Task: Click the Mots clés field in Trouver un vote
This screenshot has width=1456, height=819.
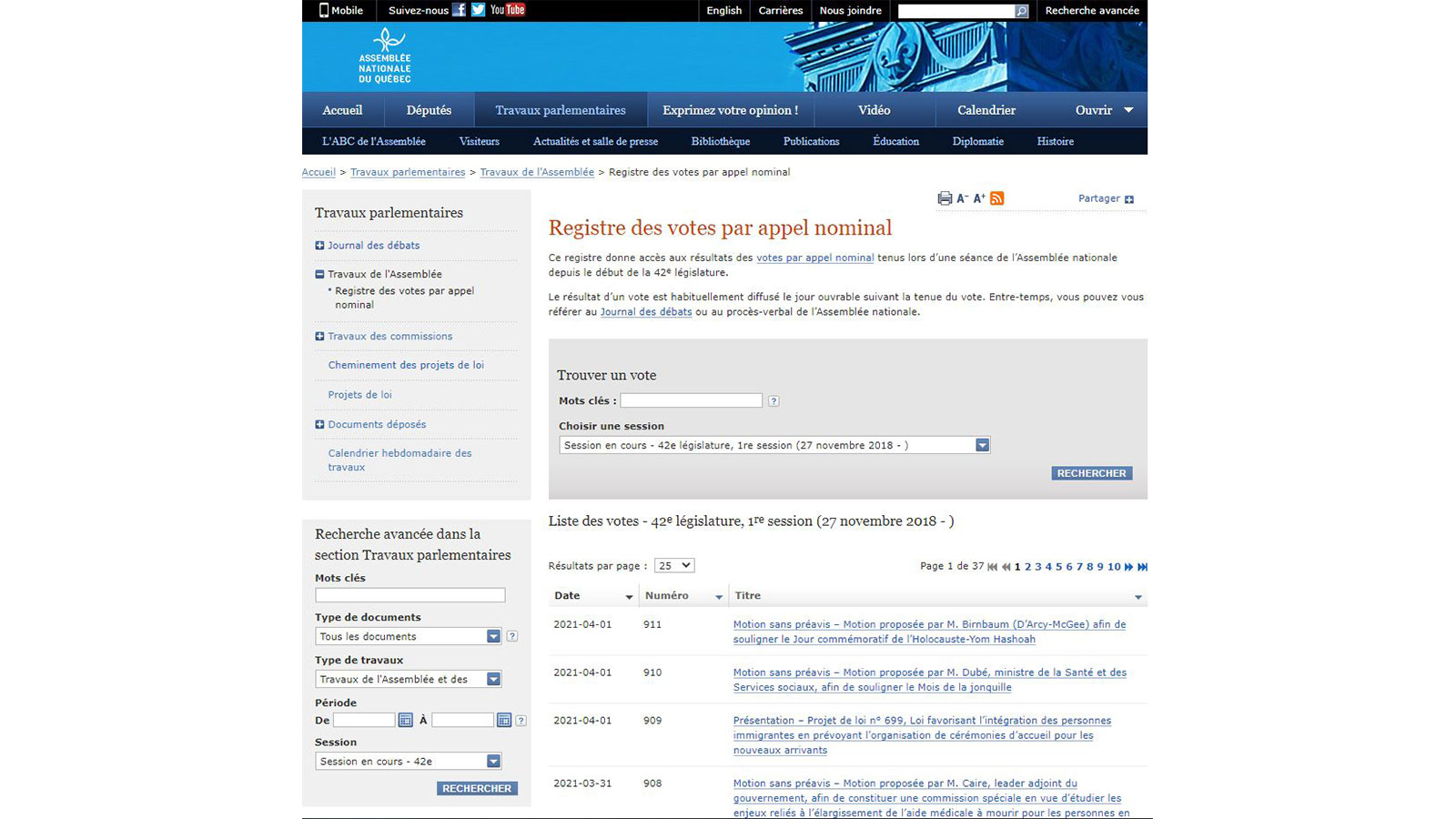Action: coord(691,400)
